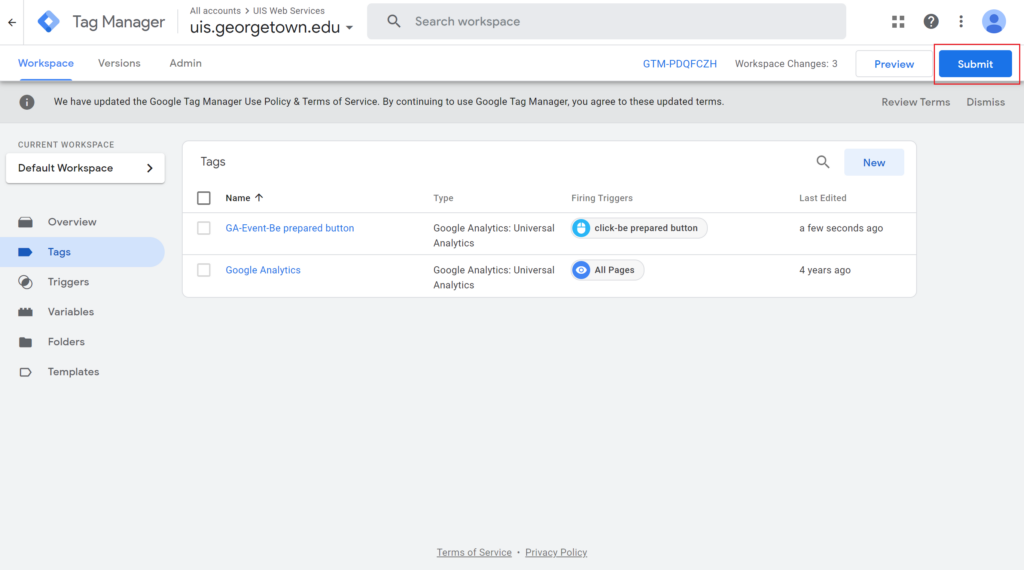Click the New tag button

(x=874, y=163)
